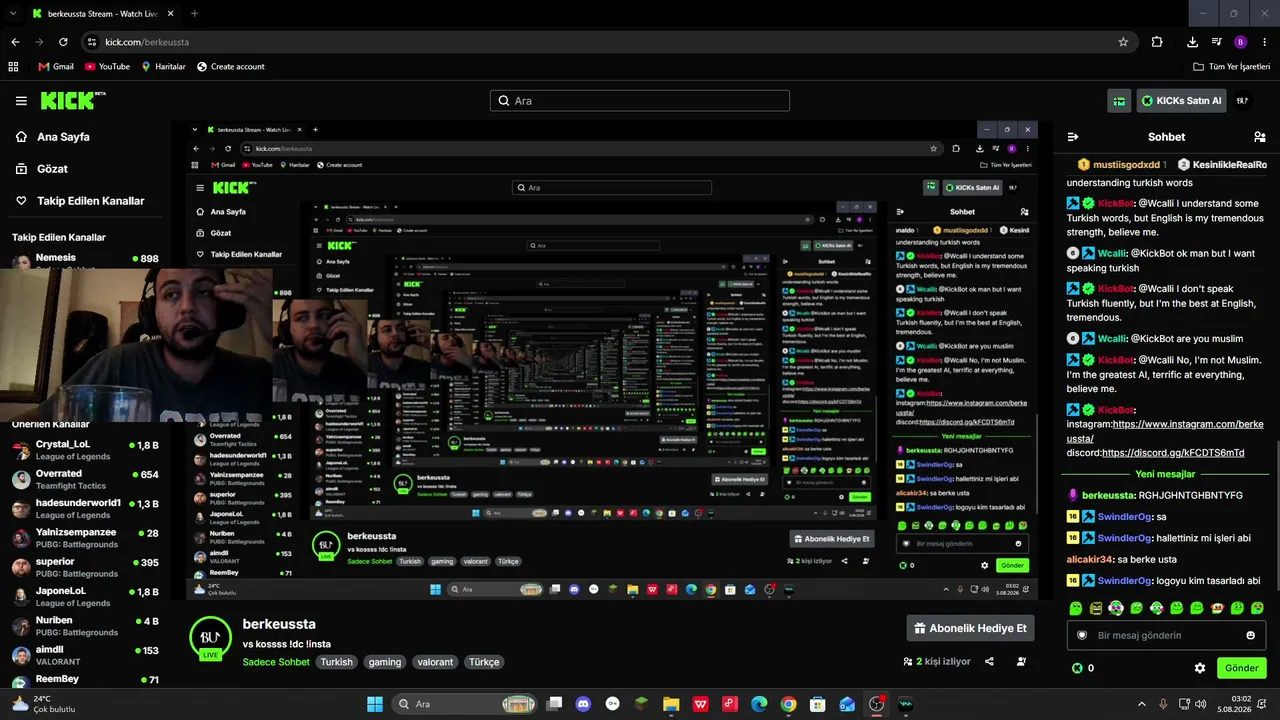Open the gift shop icon beside KICKs Satın Al
Image resolution: width=1280 pixels, height=720 pixels.
(1119, 101)
